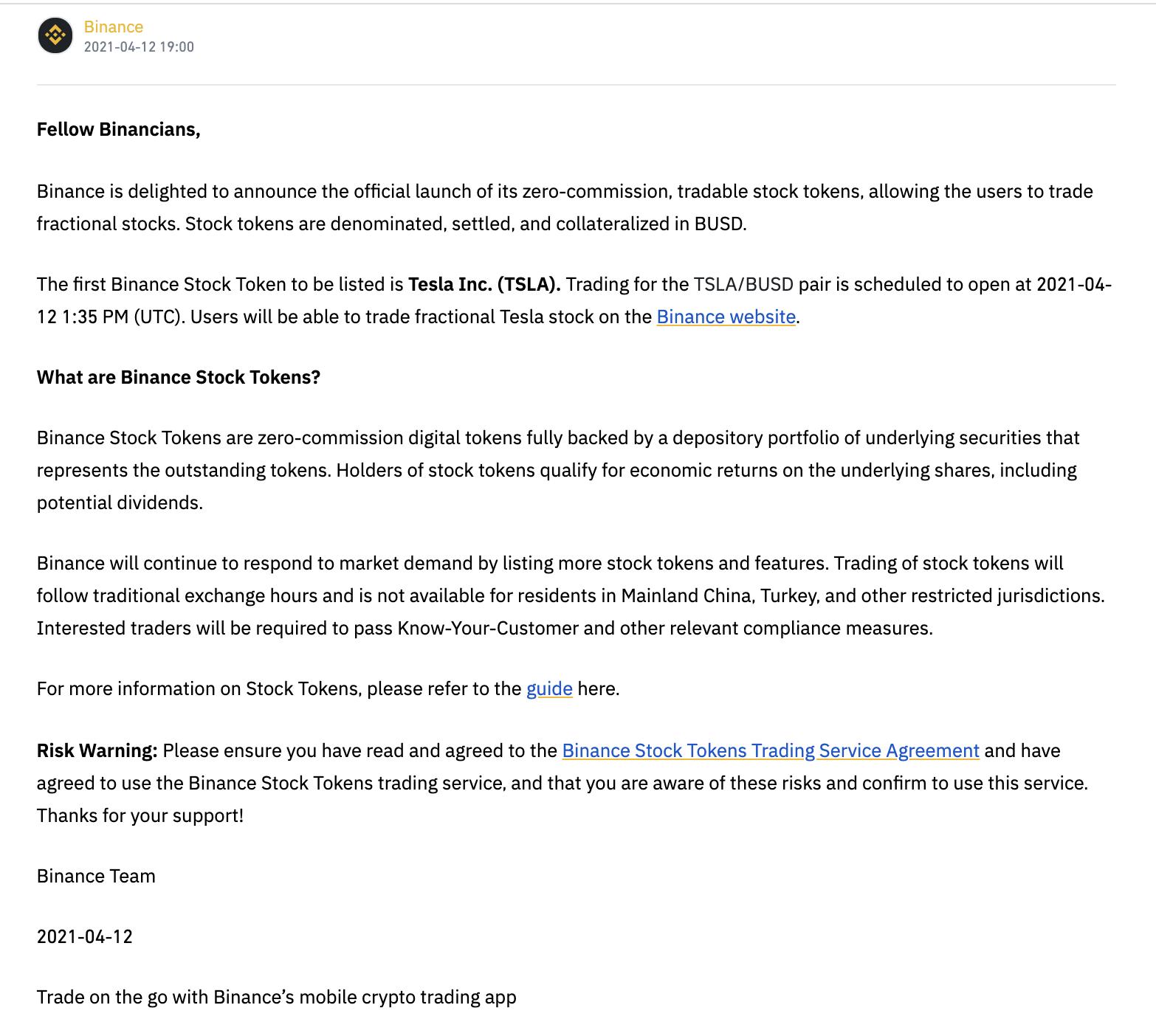Follow the Stock Tokens guide link
Viewport: 1156px width, 1036px height.
click(549, 688)
